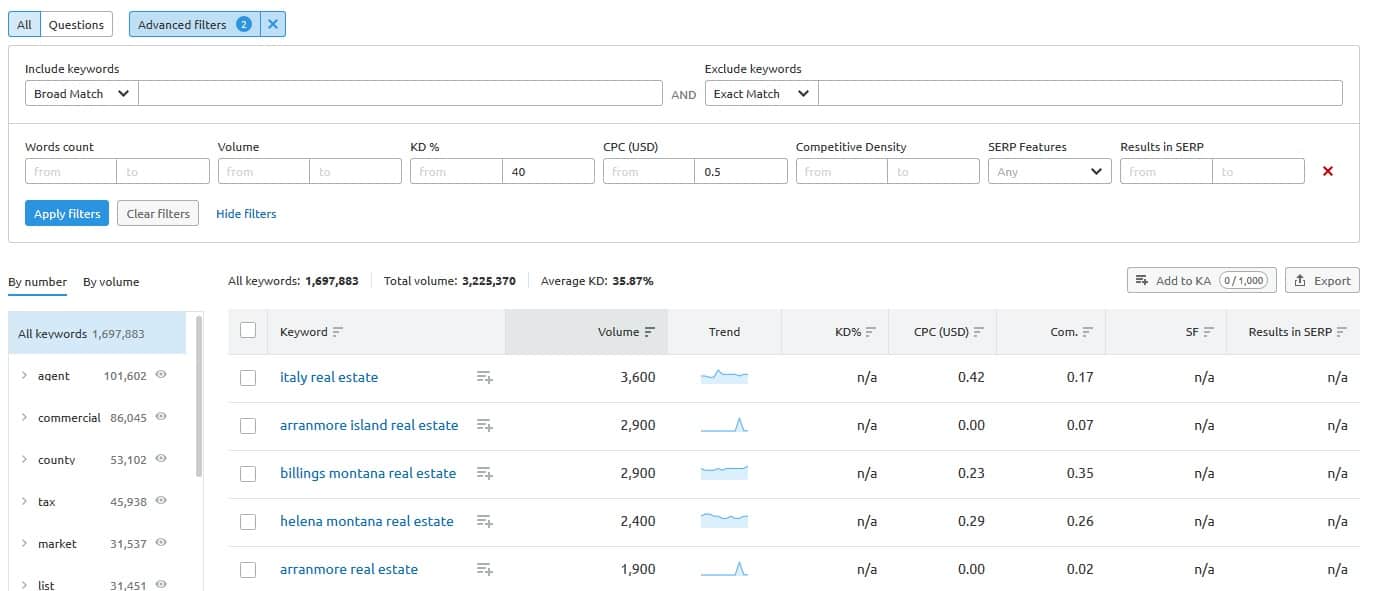Switch to the Questions tab
Viewport: 1380px width, 591px height.
tap(76, 25)
